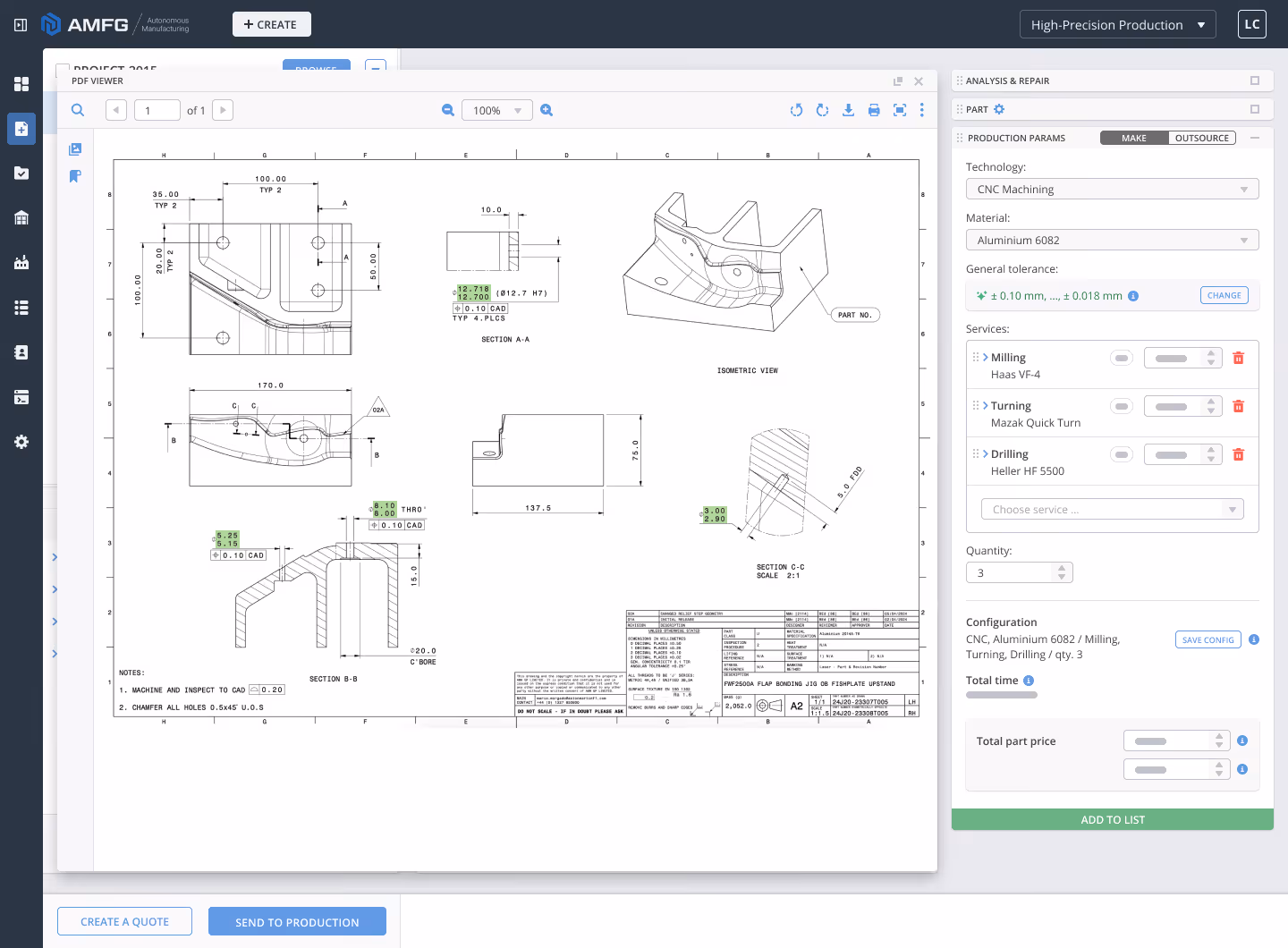This screenshot has height=948, width=1288.
Task: Open the bookmarks panel in PDF viewer
Action: click(75, 176)
